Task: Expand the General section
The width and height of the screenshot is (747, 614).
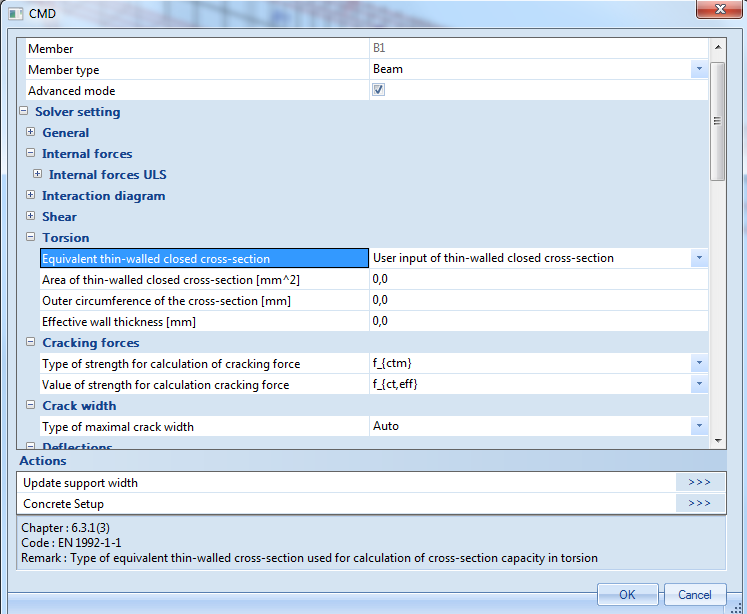Action: (x=30, y=132)
